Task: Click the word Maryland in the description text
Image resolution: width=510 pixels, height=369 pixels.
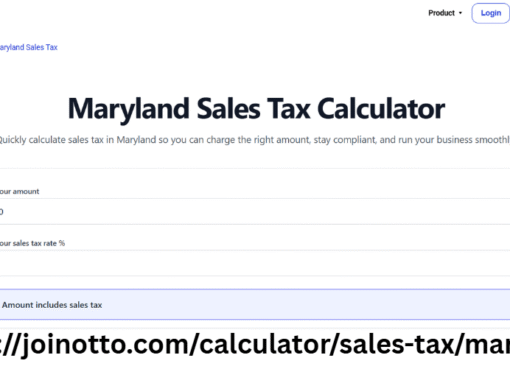Action: 136,140
